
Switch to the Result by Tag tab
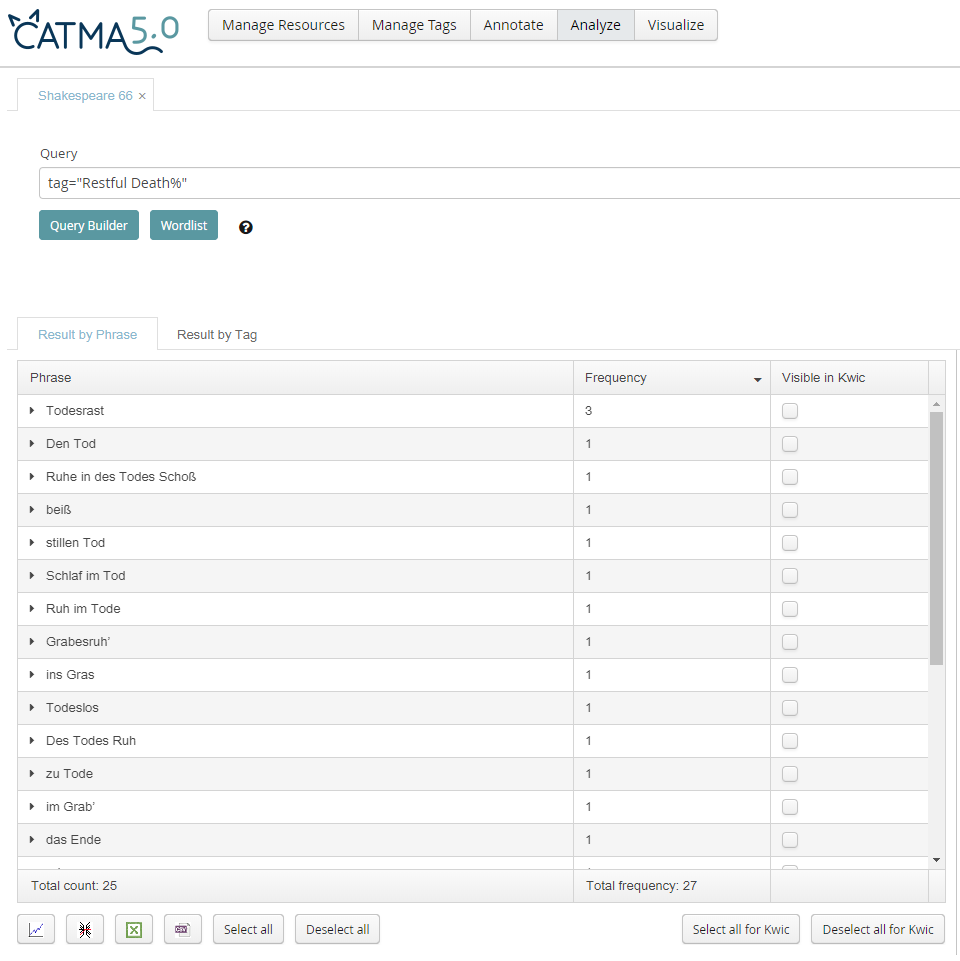(x=217, y=334)
